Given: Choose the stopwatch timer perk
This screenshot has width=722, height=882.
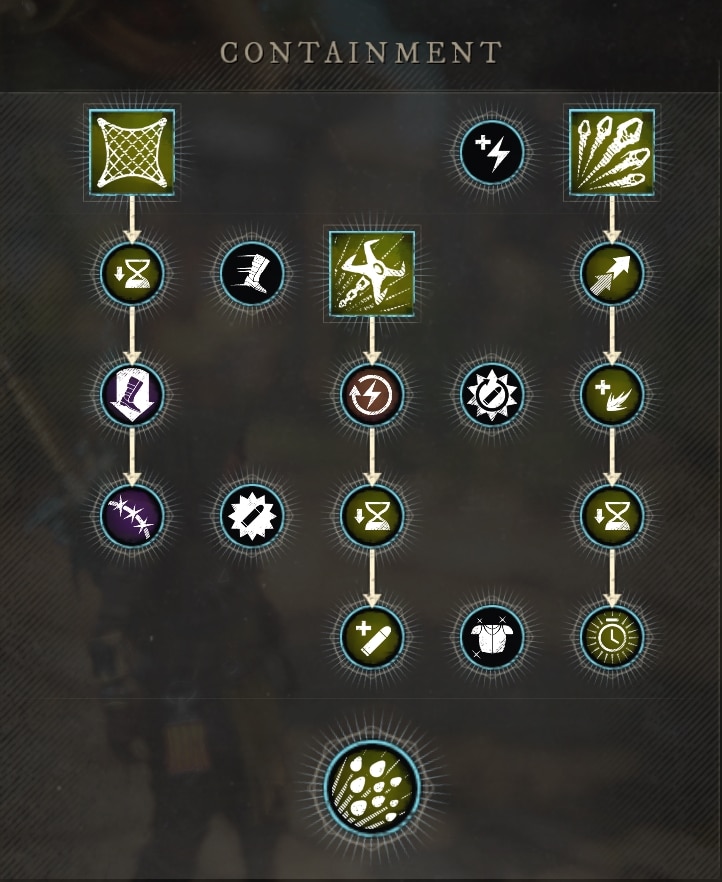Looking at the screenshot, I should 612,637.
